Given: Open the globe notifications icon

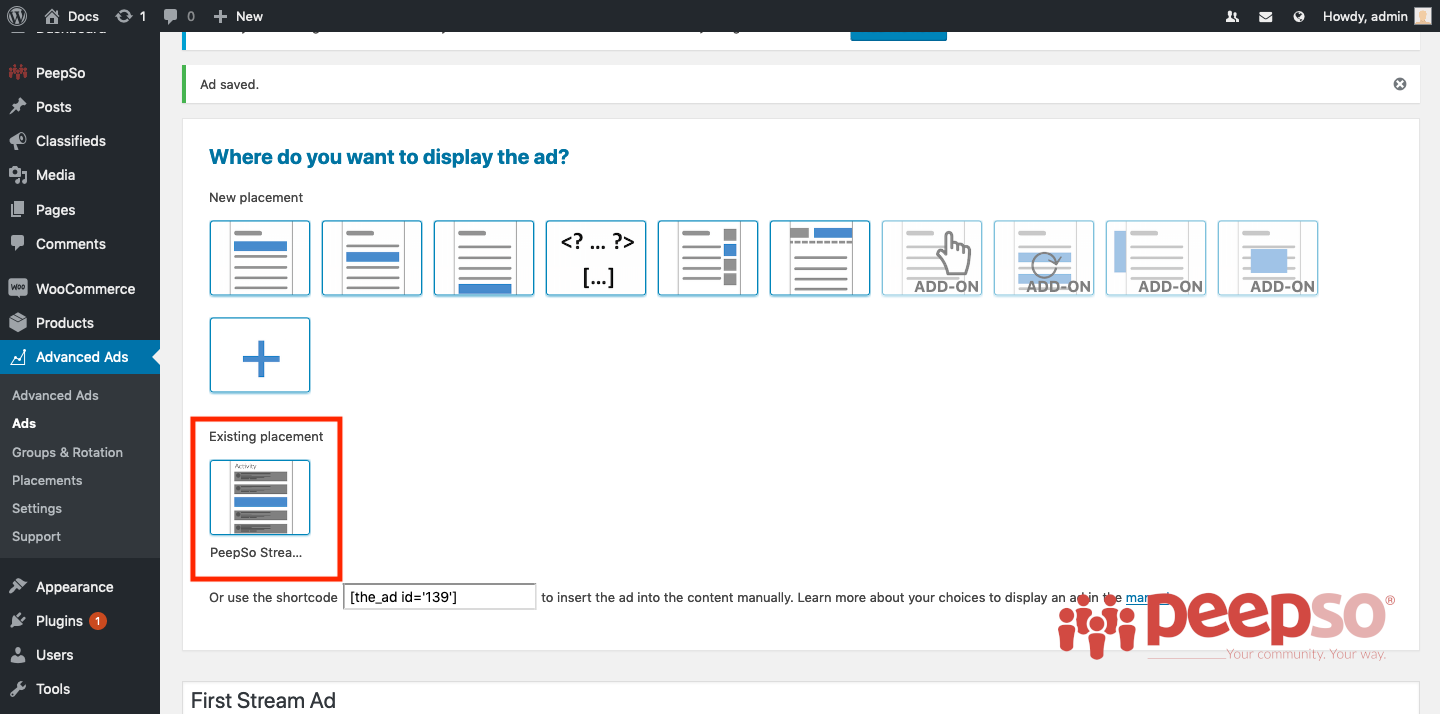Looking at the screenshot, I should (1299, 16).
